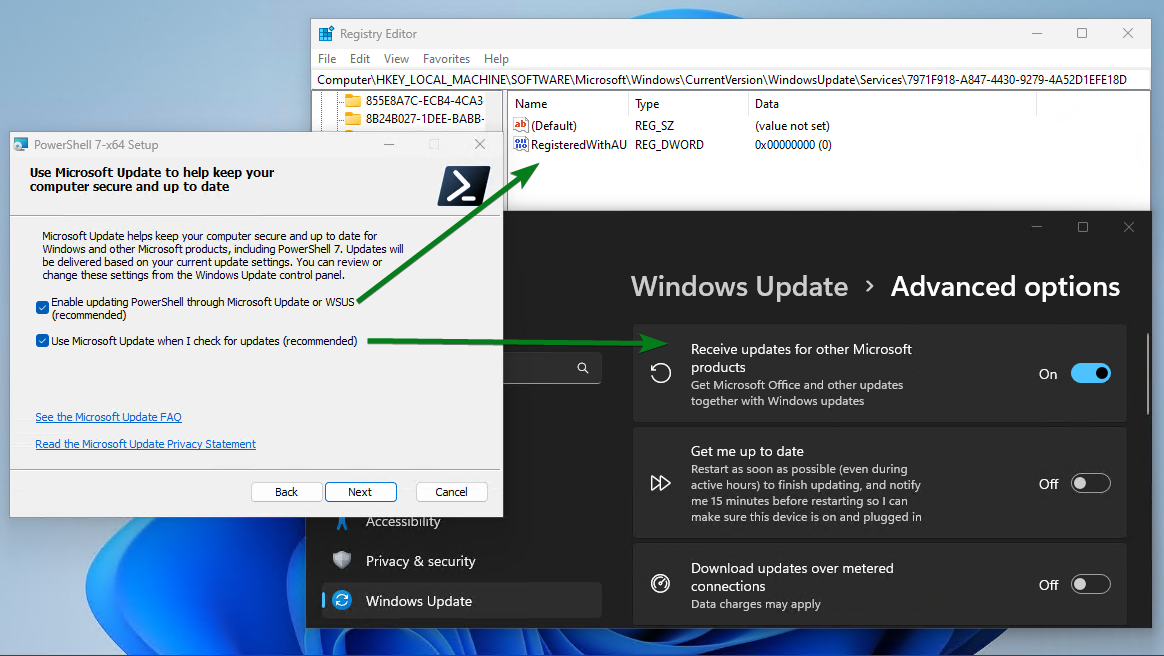Click the REG_SZ type cell
The height and width of the screenshot is (656, 1164).
coord(654,125)
